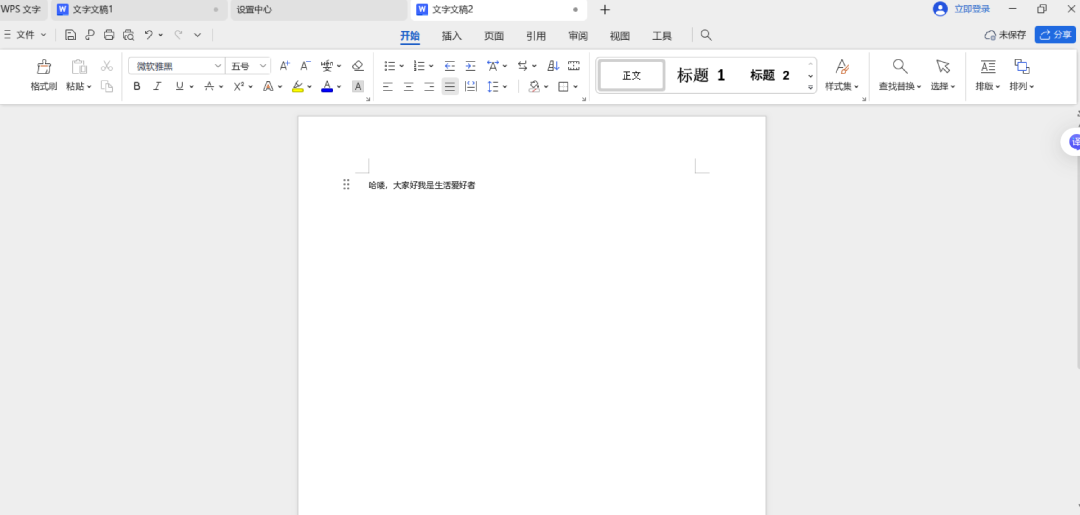Click the Find and Replace (查找替换) icon
The width and height of the screenshot is (1080, 515).
pyautogui.click(x=900, y=66)
